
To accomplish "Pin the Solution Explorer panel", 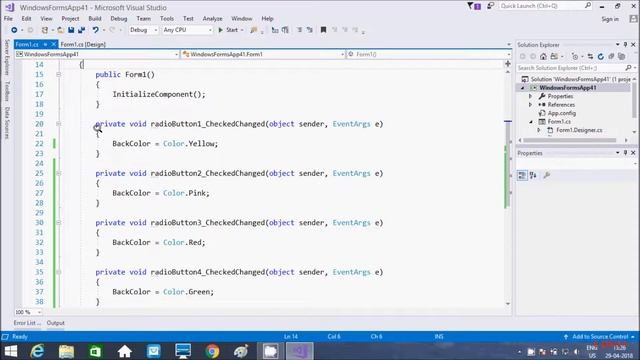I will click(x=625, y=44).
